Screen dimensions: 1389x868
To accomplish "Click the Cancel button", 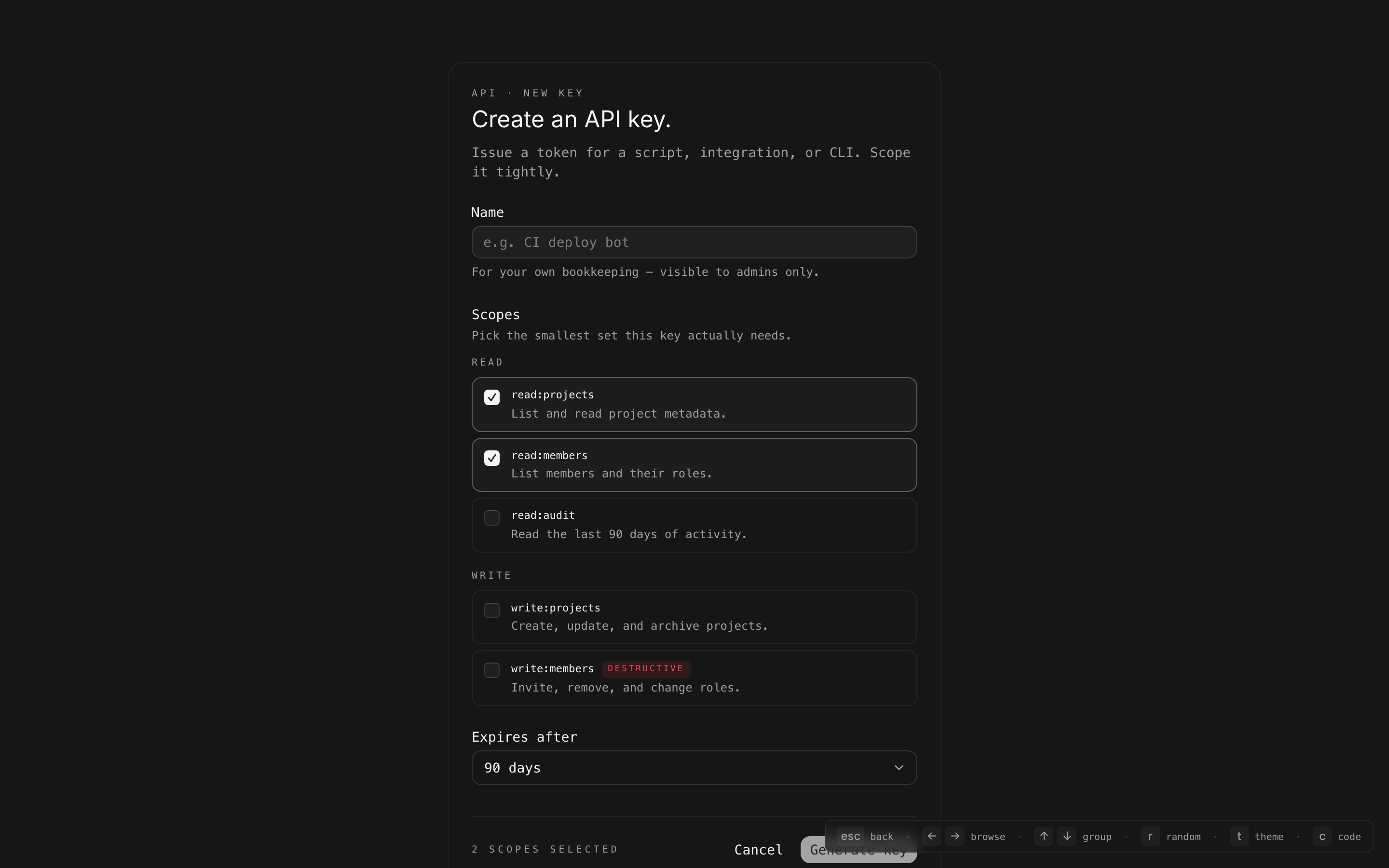I will 758,850.
